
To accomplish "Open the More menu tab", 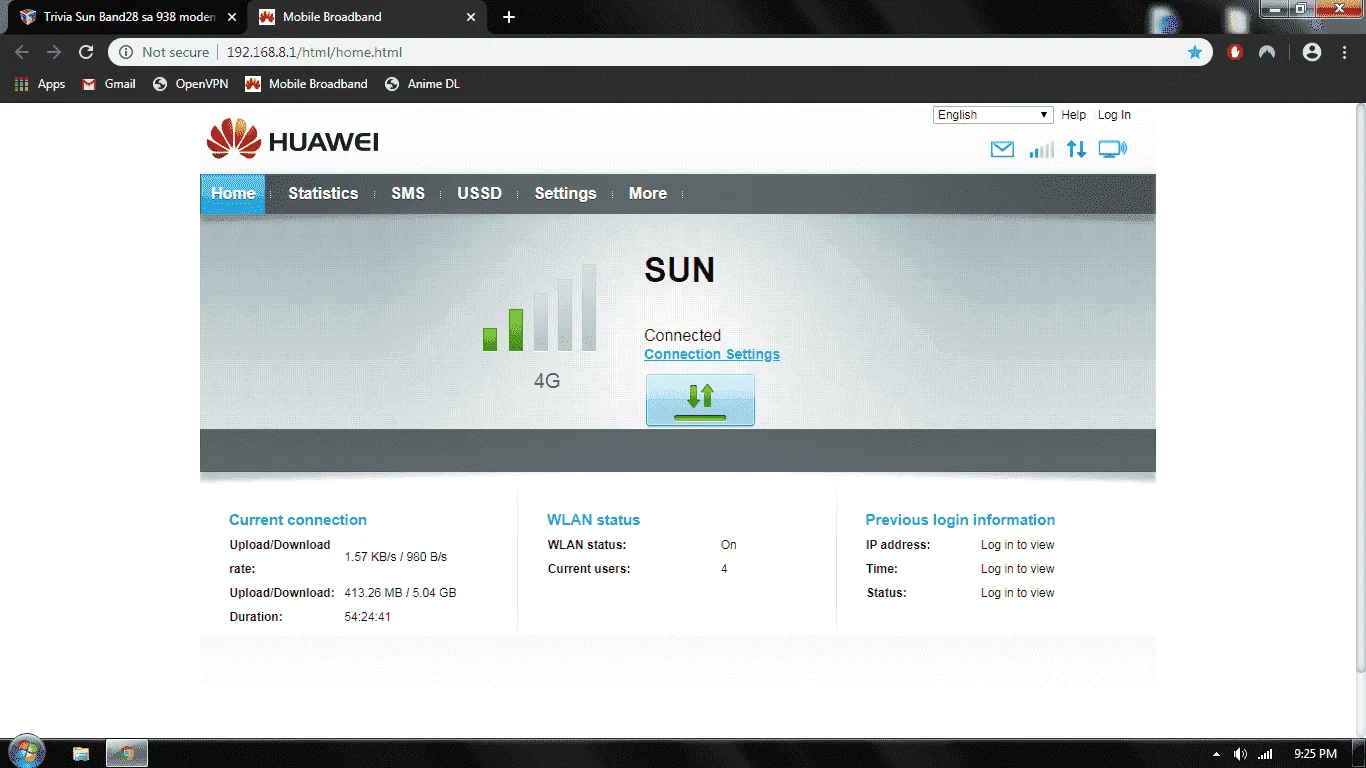I will click(x=648, y=194).
